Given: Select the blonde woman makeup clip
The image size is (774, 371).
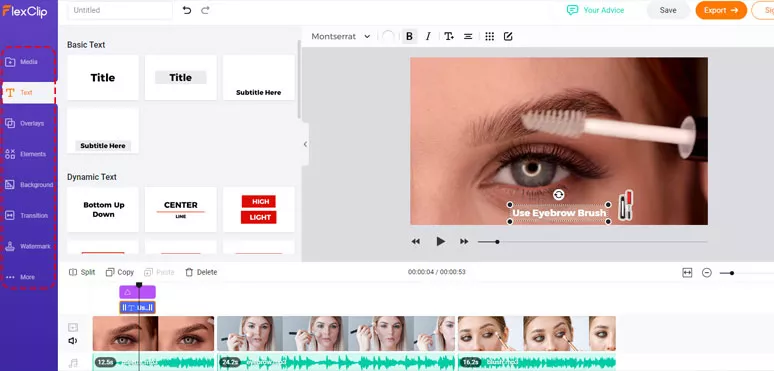Looking at the screenshot, I should [x=336, y=334].
